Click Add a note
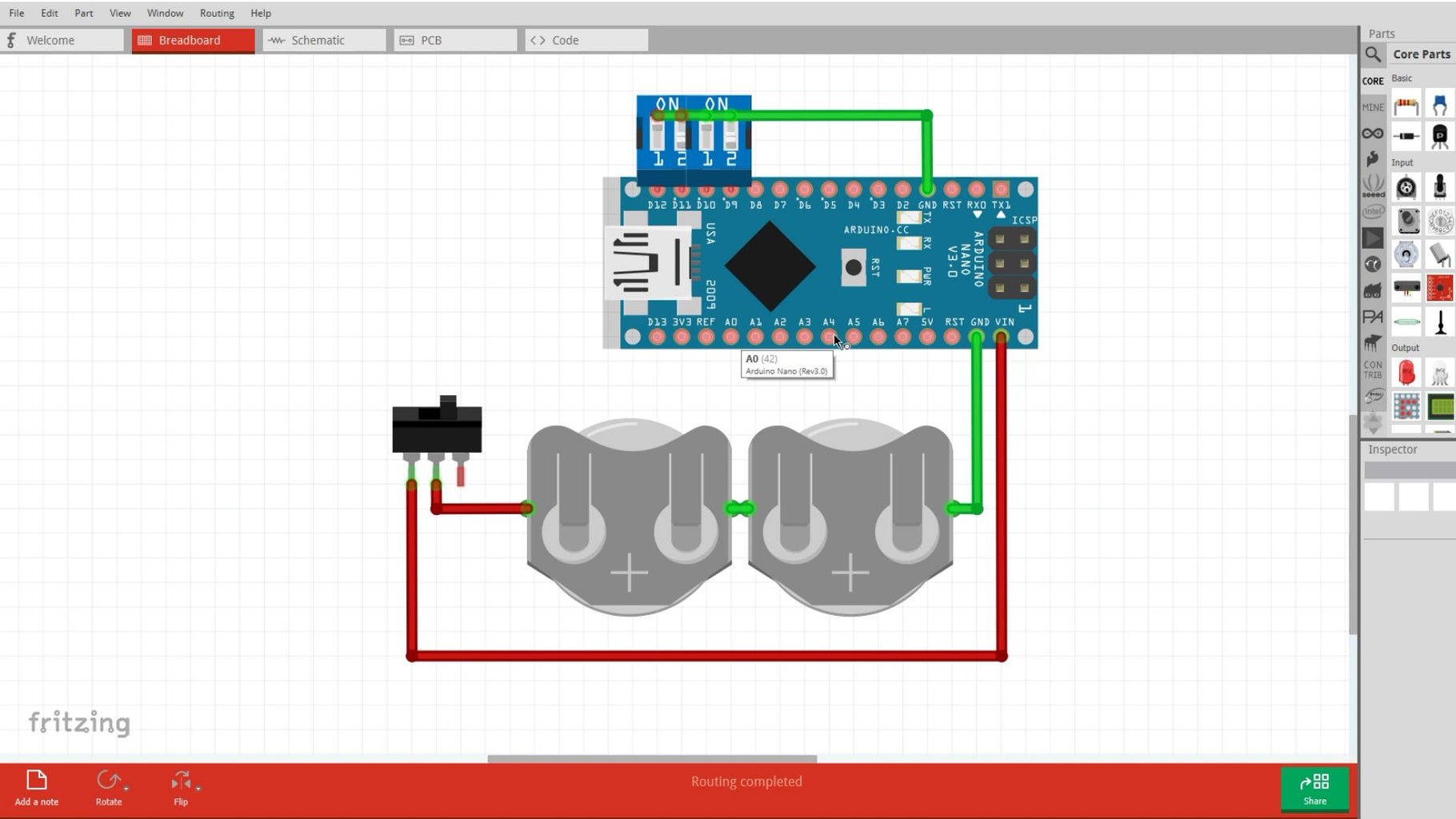This screenshot has height=819, width=1456. [x=36, y=788]
